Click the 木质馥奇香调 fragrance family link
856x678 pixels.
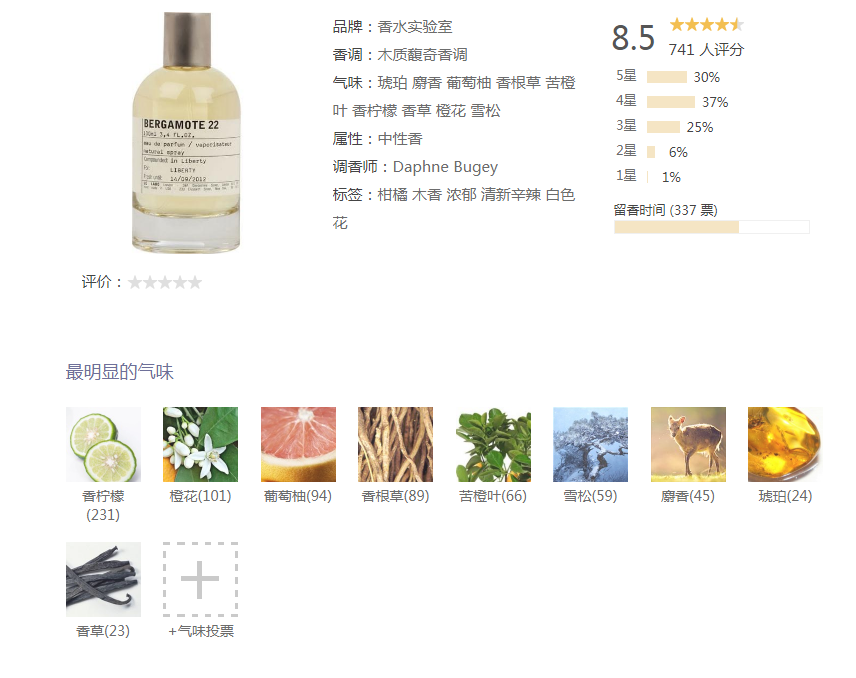(x=423, y=55)
